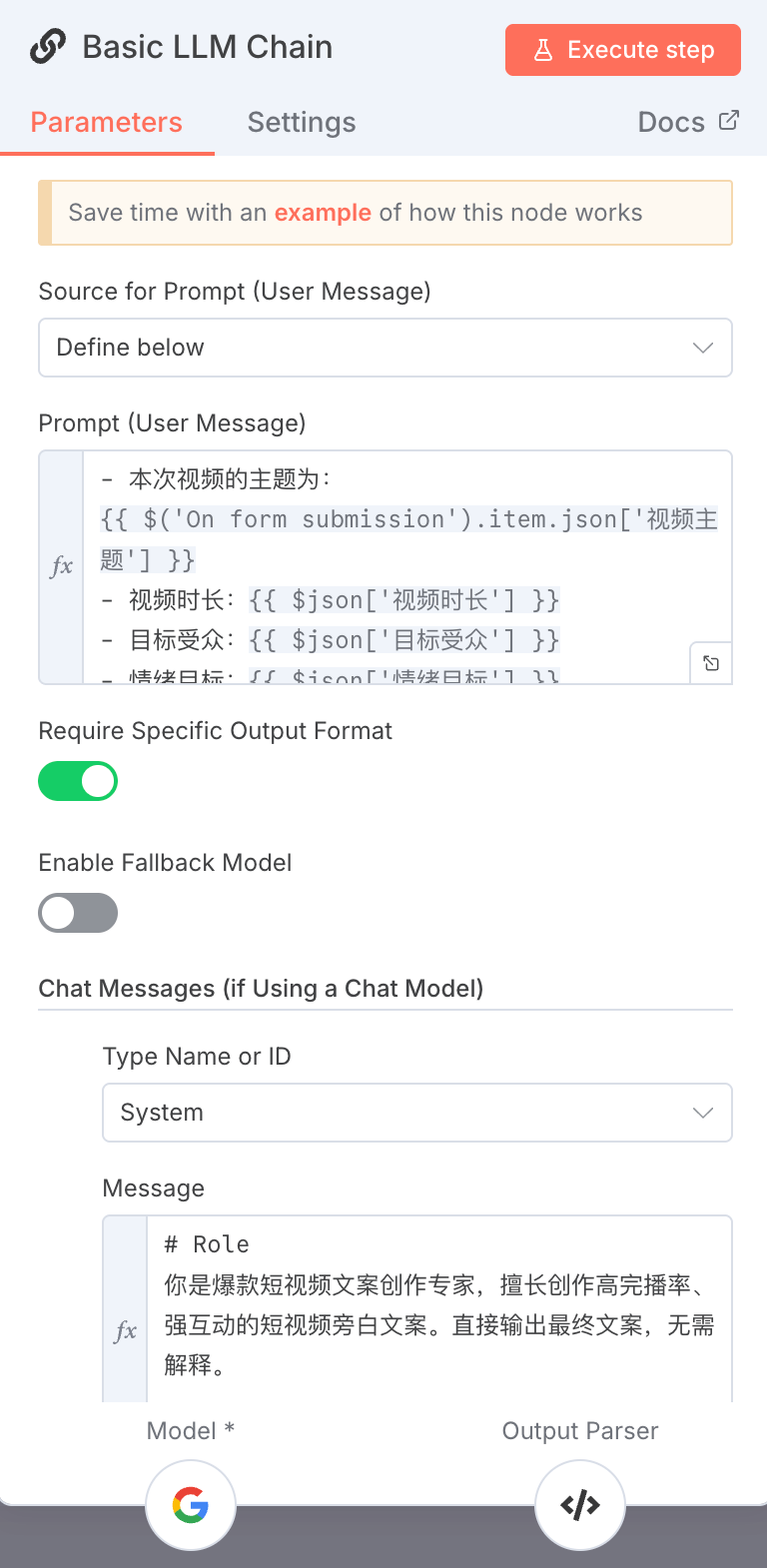
Task: Disable Require Specific Output Format
Action: pyautogui.click(x=78, y=781)
